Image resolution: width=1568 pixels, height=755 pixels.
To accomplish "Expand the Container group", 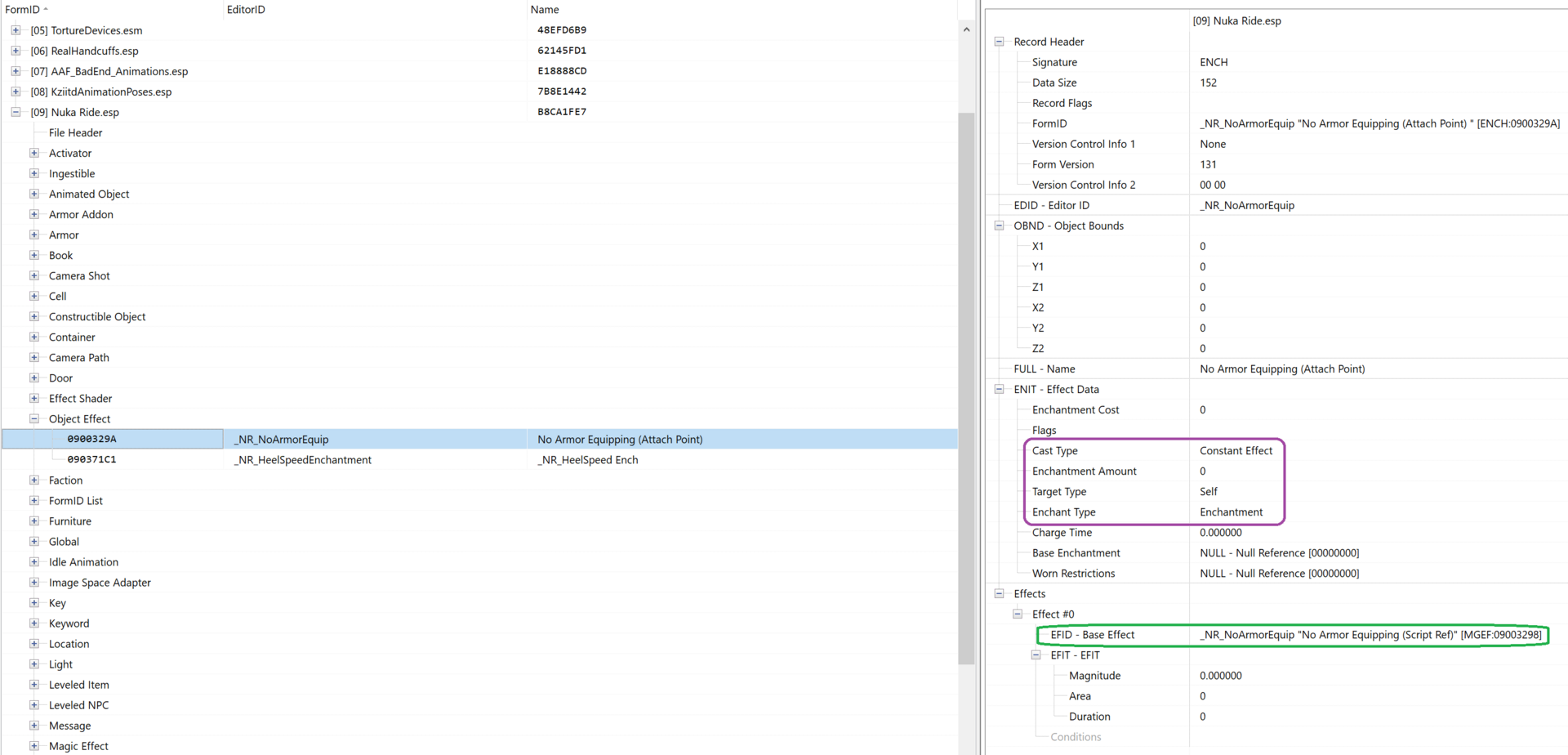I will (x=34, y=337).
